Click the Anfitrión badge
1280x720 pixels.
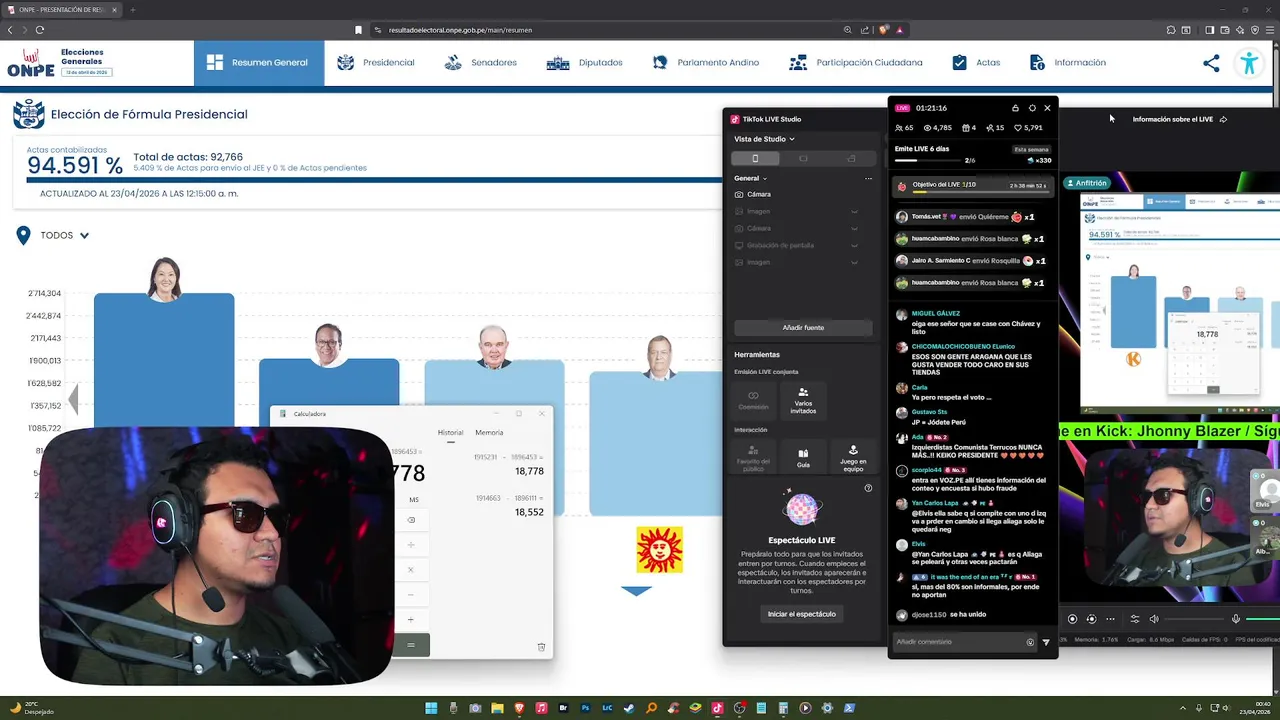[x=1087, y=183]
